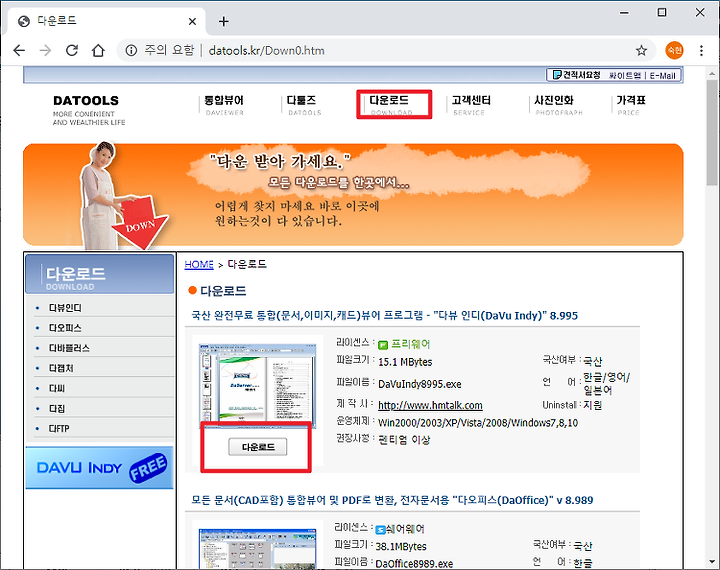The width and height of the screenshot is (720, 570).
Task: Click the 견적서요청 link in the top bar
Action: click(577, 75)
